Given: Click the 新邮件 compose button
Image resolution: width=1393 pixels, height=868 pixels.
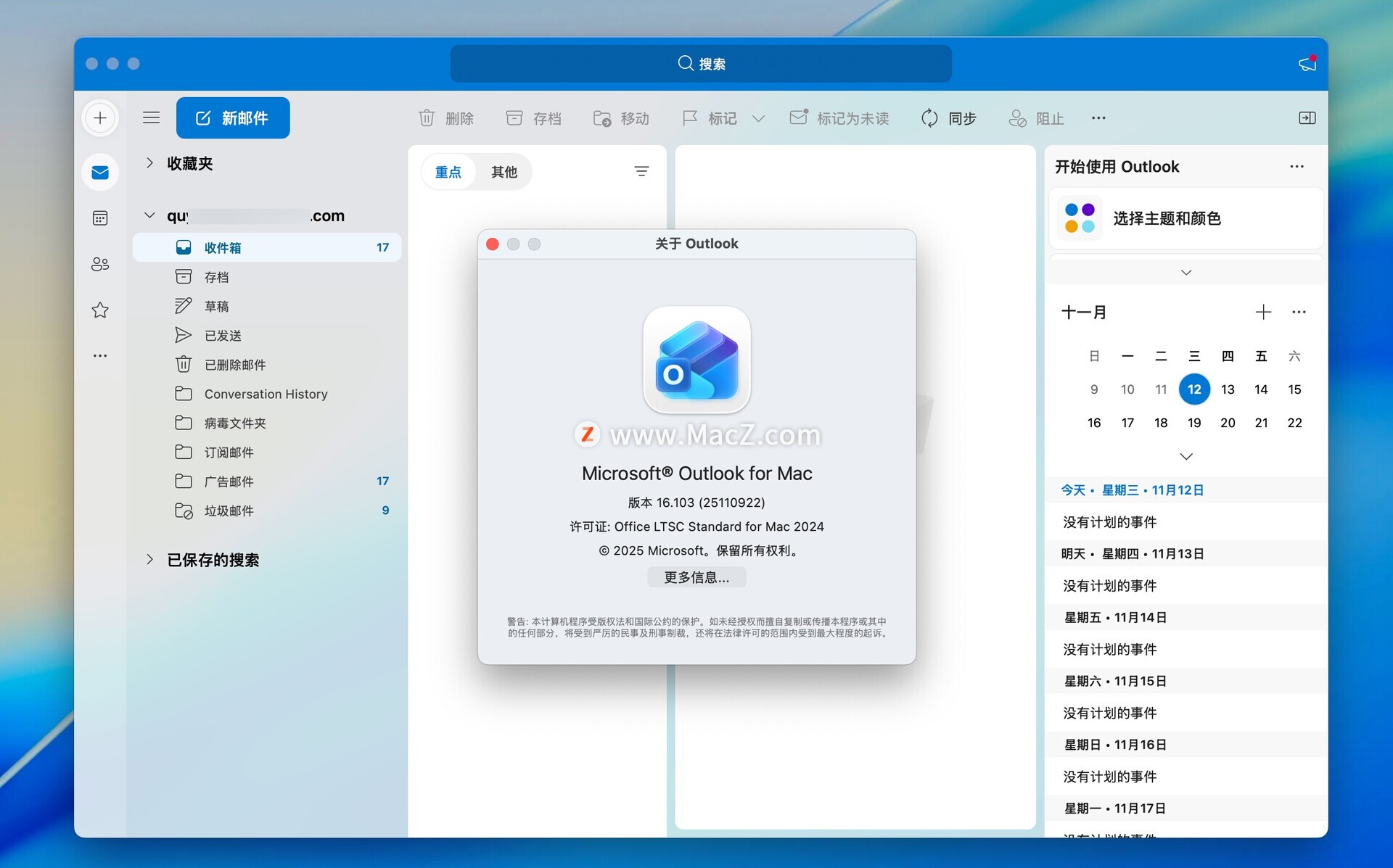Looking at the screenshot, I should point(233,118).
